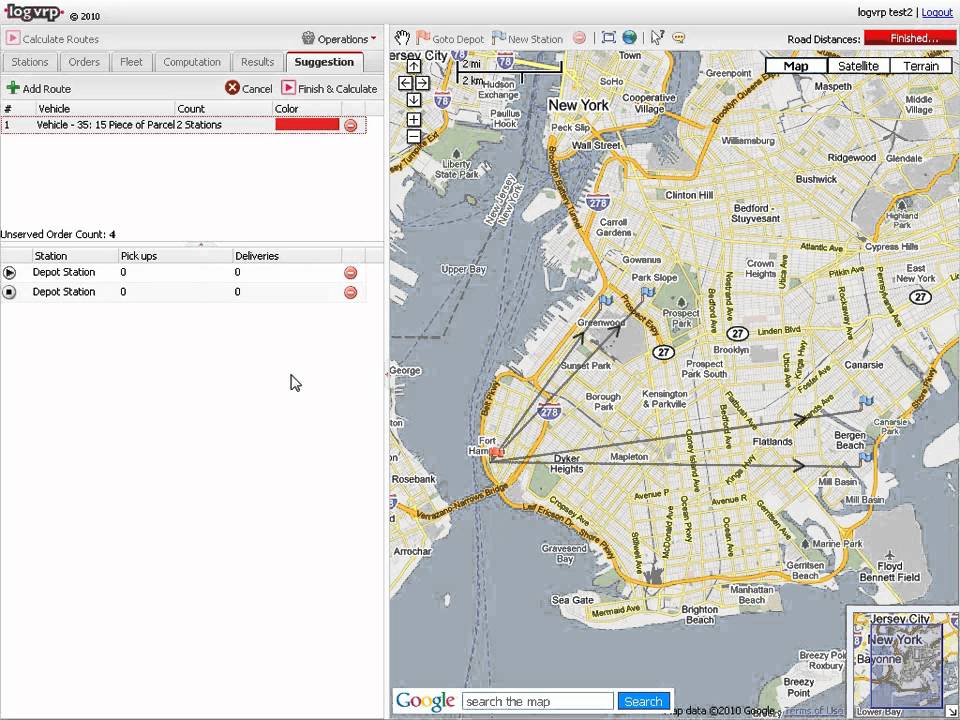Pan the map up with the arrow

click(414, 66)
